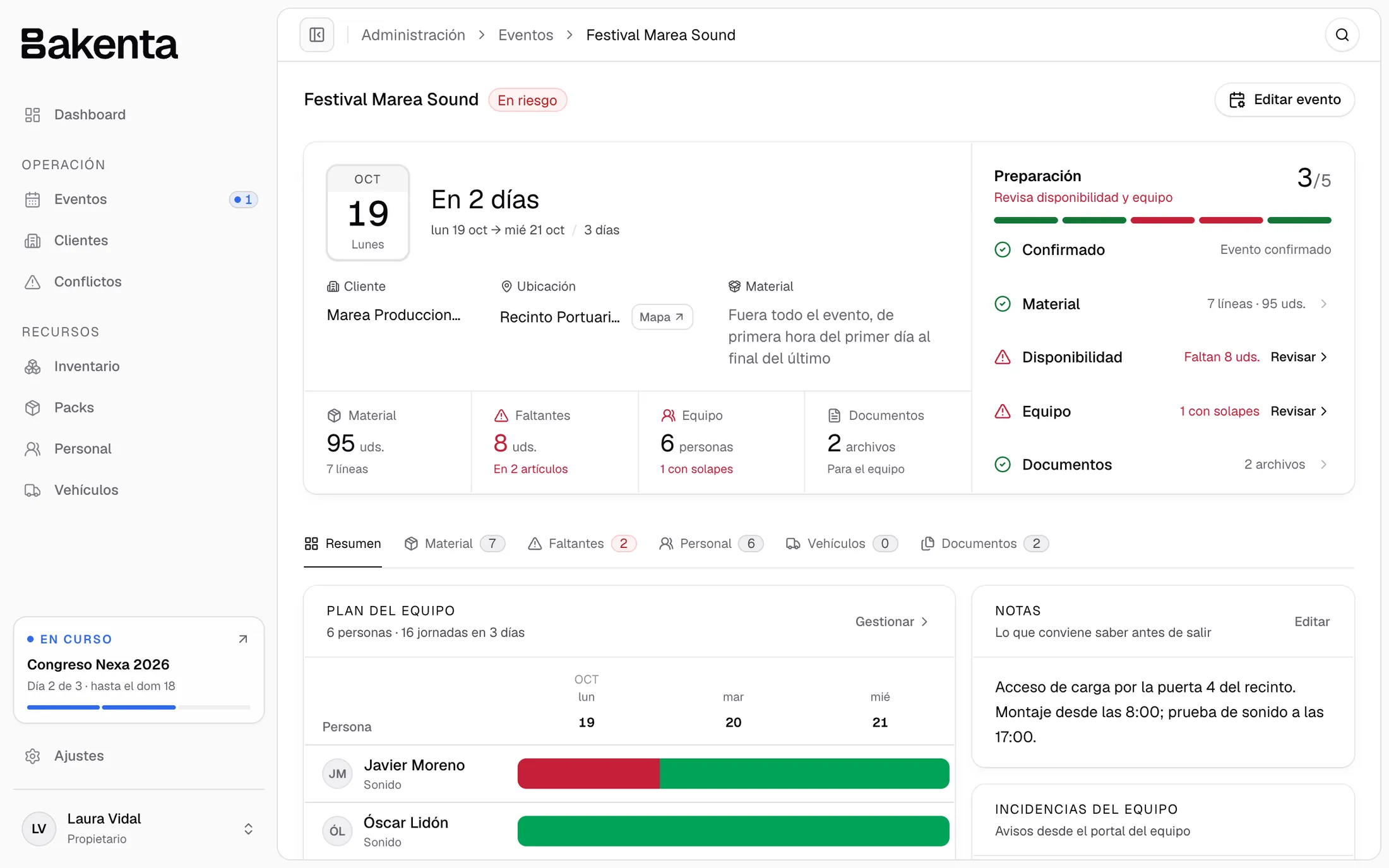
Task: Click the Administración breadcrumb
Action: [413, 35]
